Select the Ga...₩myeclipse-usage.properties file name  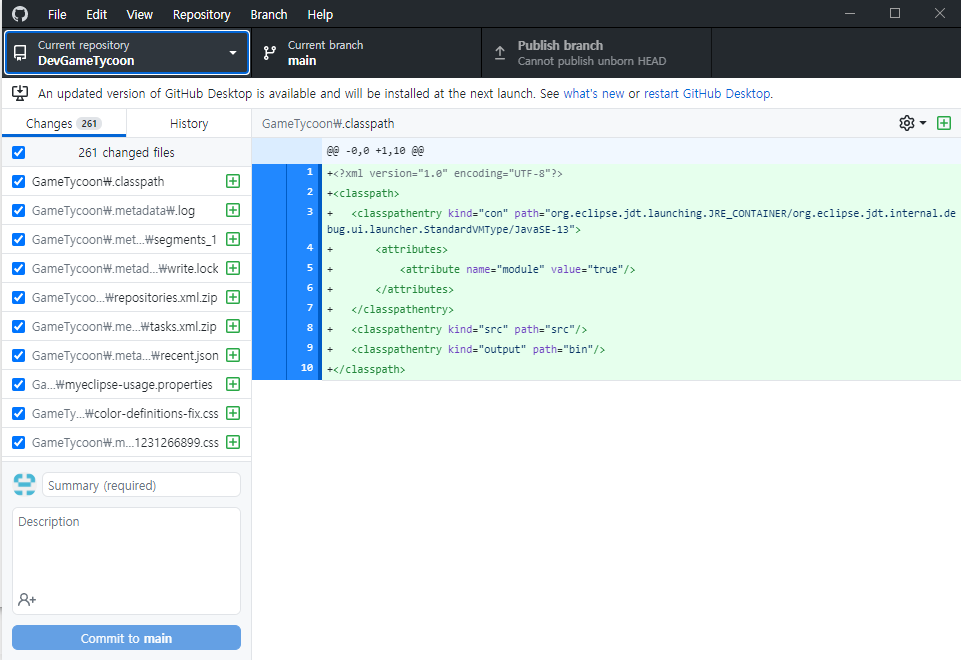tap(122, 384)
